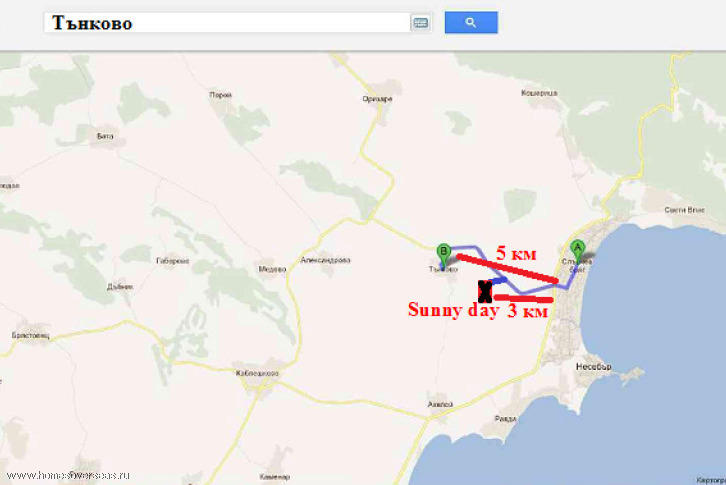This screenshot has width=726, height=485.
Task: Click the green marker B pin
Action: 444,253
